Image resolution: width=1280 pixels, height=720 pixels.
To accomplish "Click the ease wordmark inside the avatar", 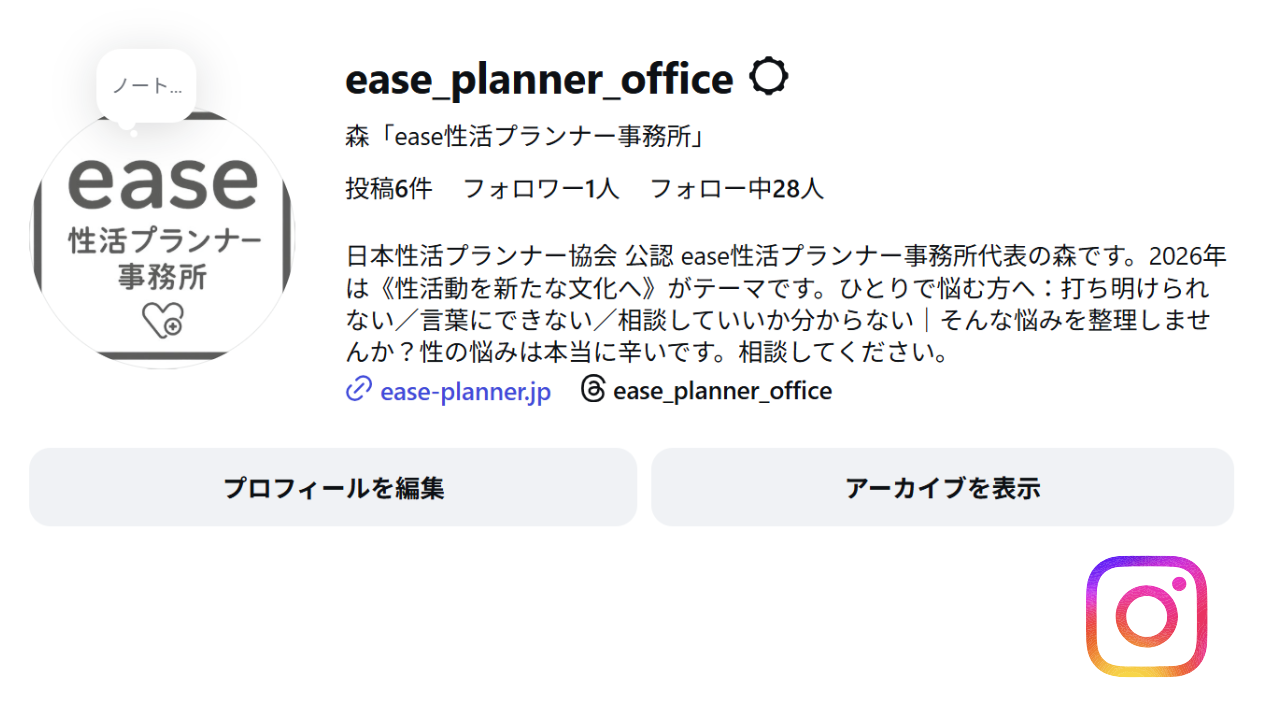I will pos(163,180).
